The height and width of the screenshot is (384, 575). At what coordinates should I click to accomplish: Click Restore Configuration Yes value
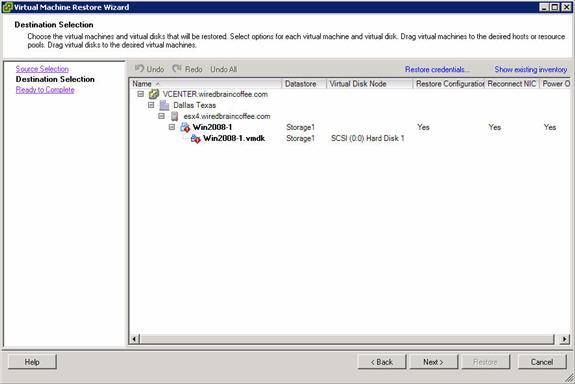coord(423,127)
